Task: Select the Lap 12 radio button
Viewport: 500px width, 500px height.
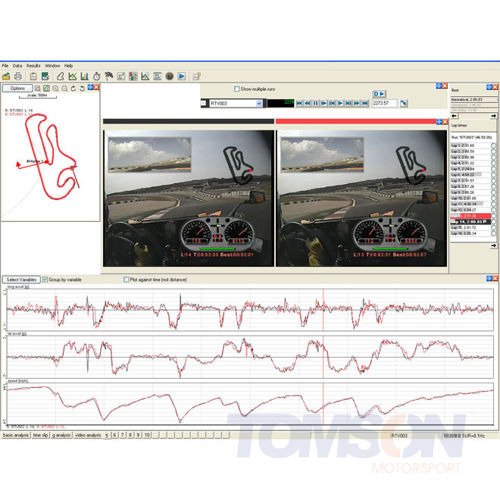Action: pos(493,210)
